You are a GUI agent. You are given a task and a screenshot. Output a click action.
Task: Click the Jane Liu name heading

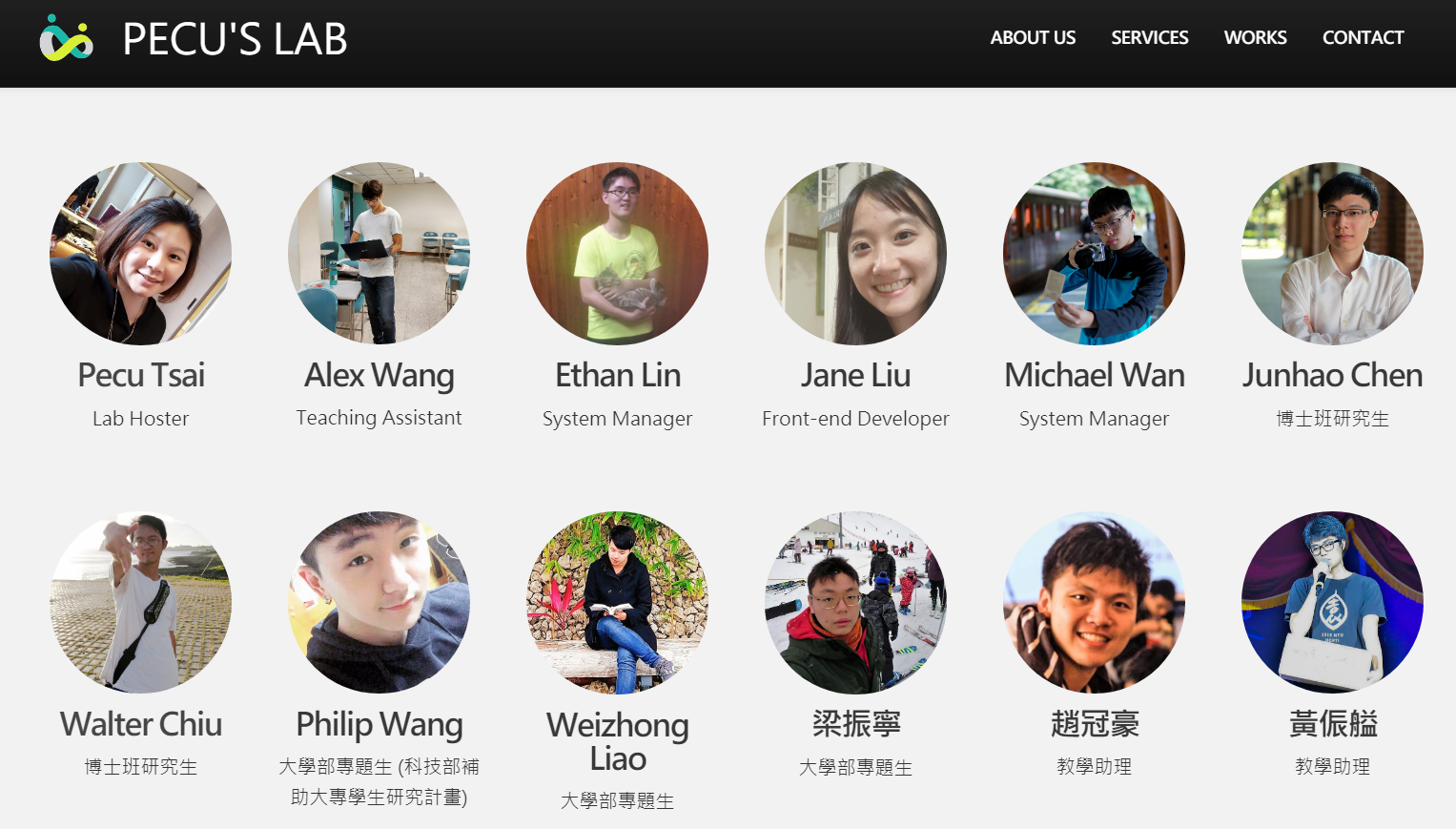(x=855, y=375)
